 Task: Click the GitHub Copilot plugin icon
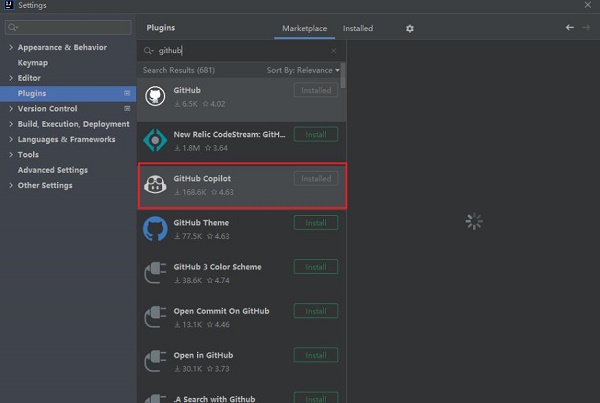tap(155, 184)
